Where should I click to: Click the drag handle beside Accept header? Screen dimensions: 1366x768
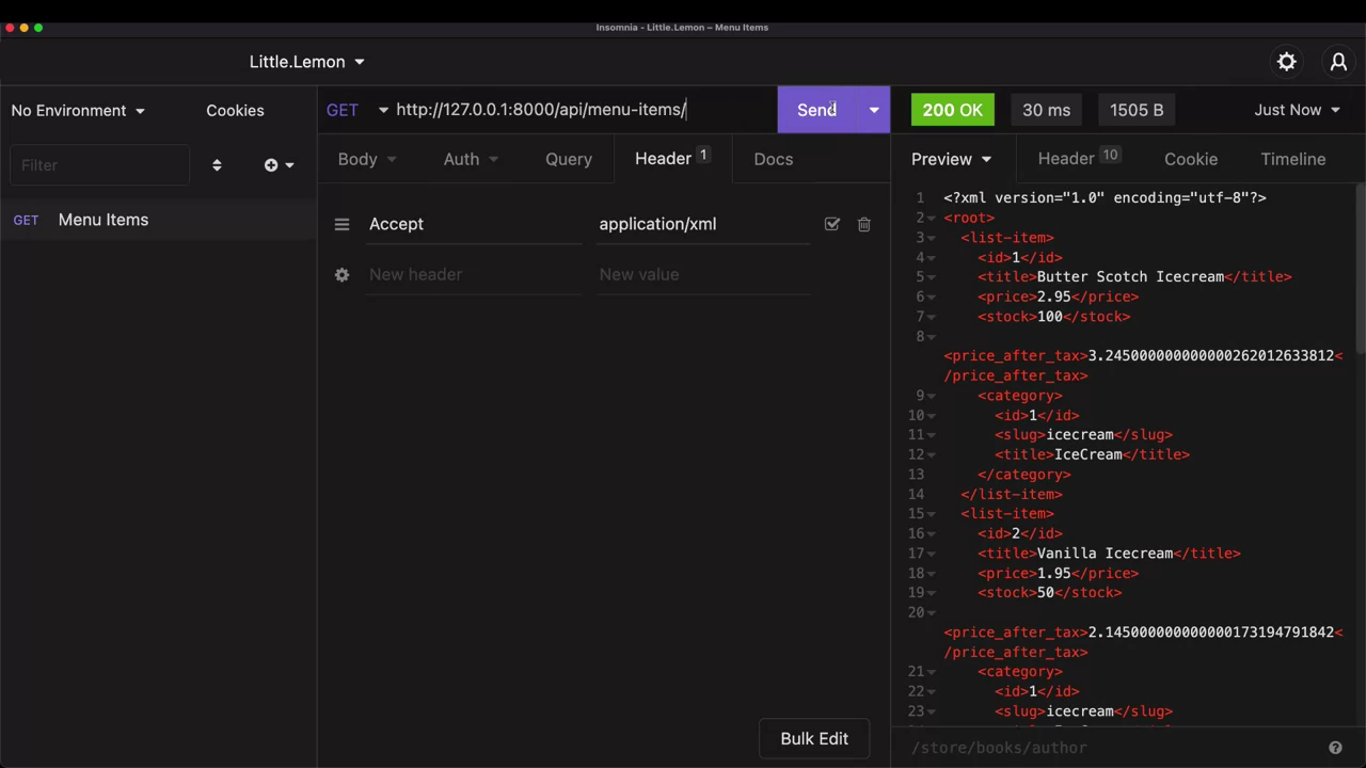(342, 225)
